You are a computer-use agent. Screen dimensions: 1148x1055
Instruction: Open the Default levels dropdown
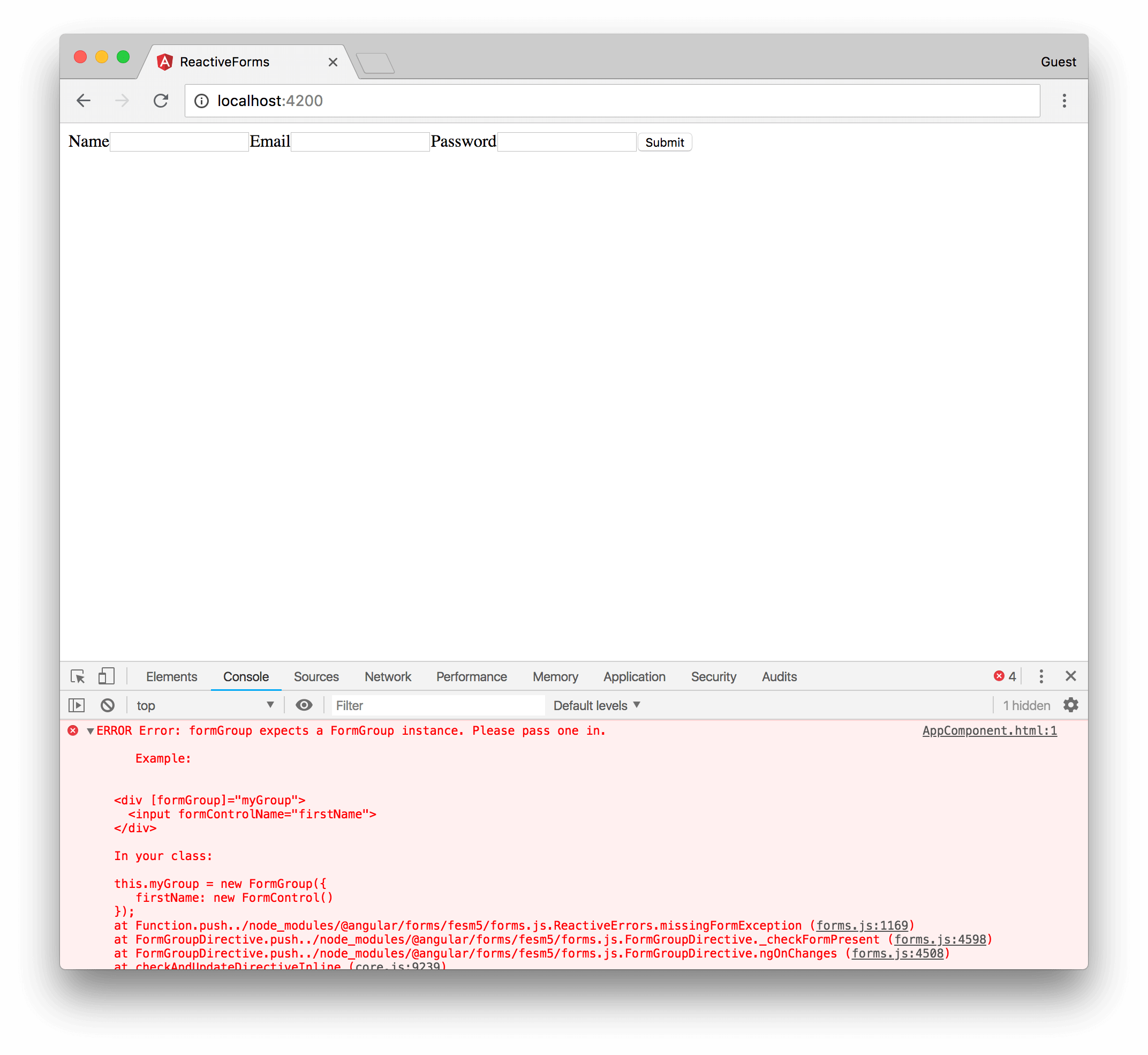click(596, 706)
